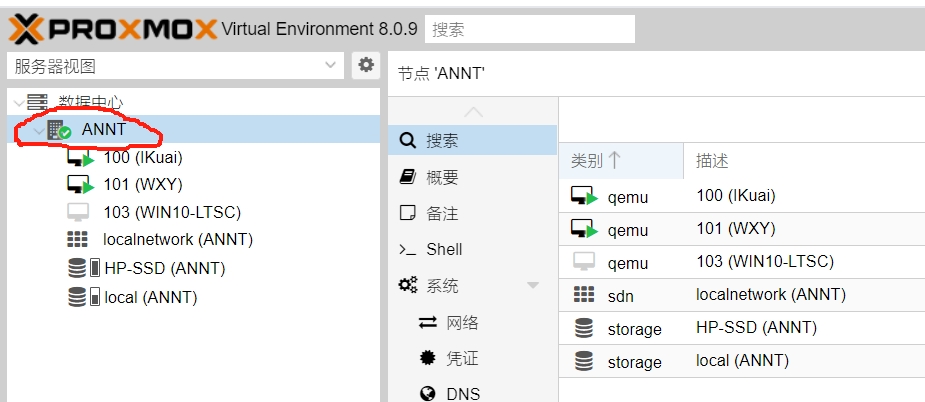Click running VM icon for 100 (IKuai) in tree
This screenshot has height=402, width=925.
coord(80,158)
